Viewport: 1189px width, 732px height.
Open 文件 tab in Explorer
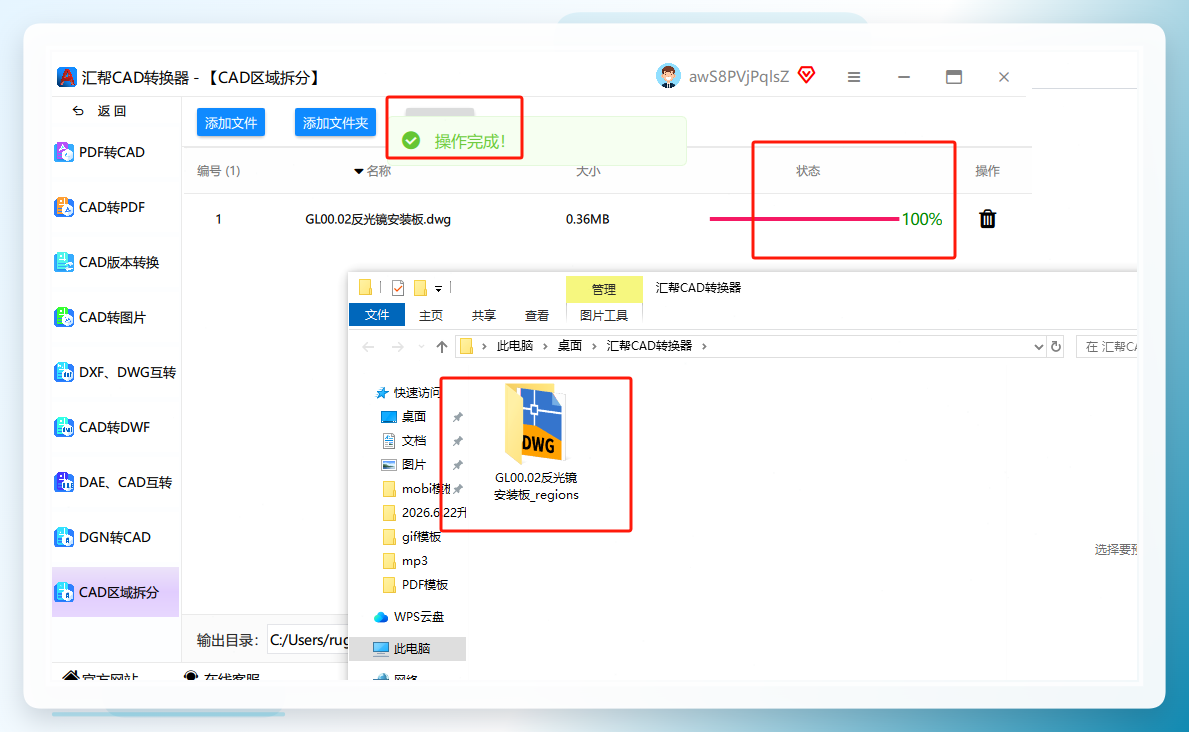pyautogui.click(x=377, y=315)
